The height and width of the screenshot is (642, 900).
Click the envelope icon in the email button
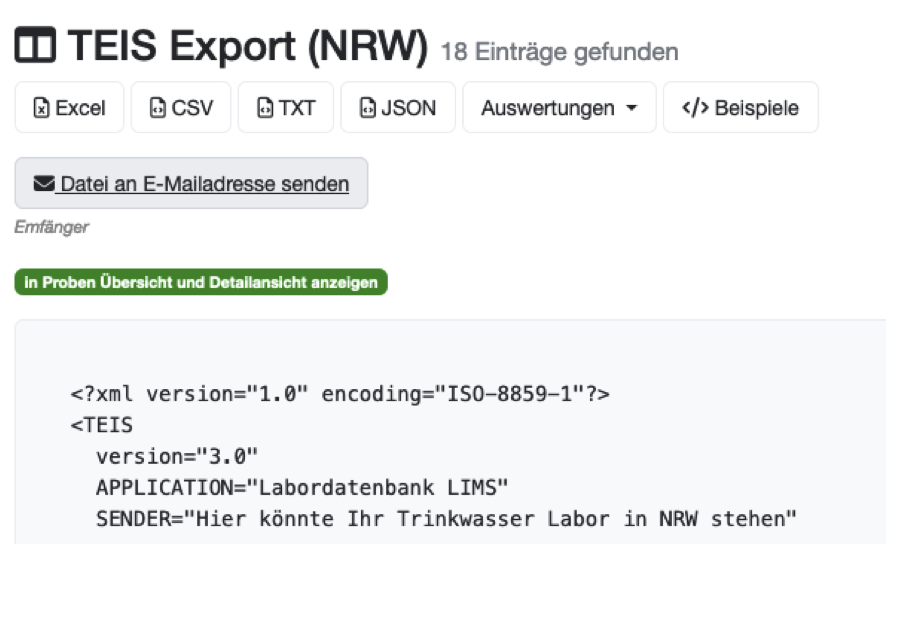[x=44, y=184]
